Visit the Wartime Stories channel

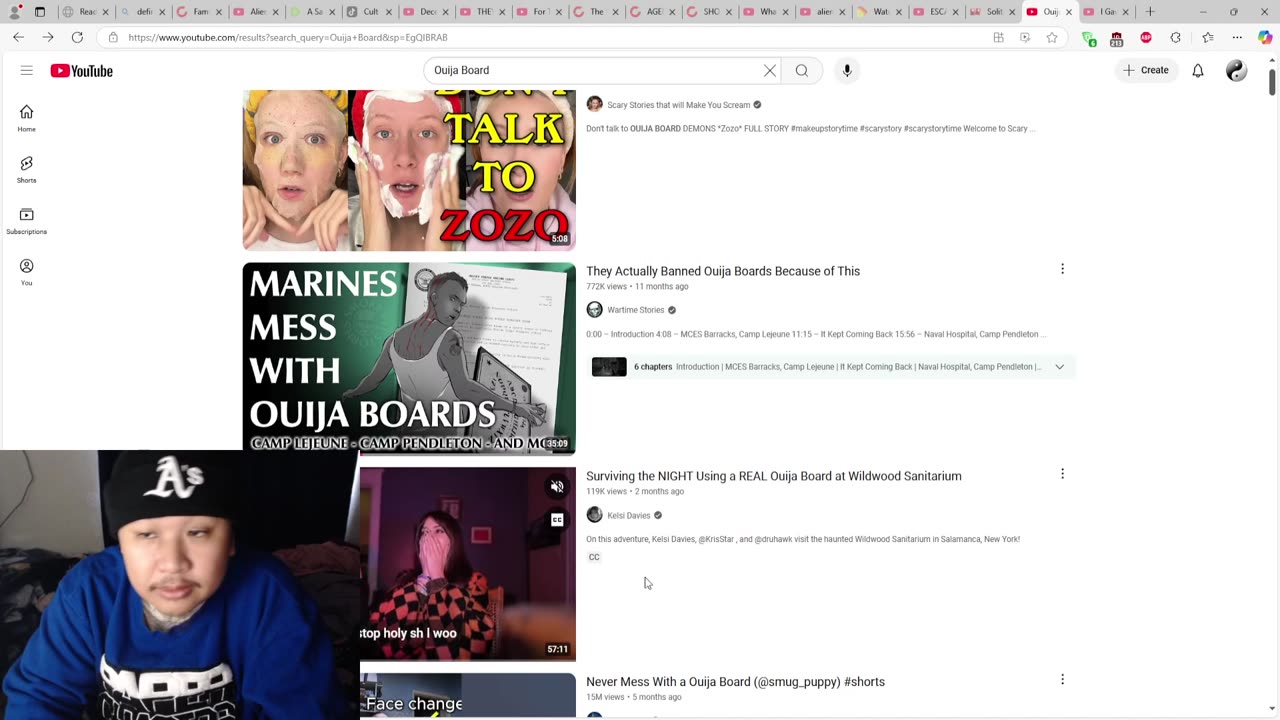pos(636,310)
